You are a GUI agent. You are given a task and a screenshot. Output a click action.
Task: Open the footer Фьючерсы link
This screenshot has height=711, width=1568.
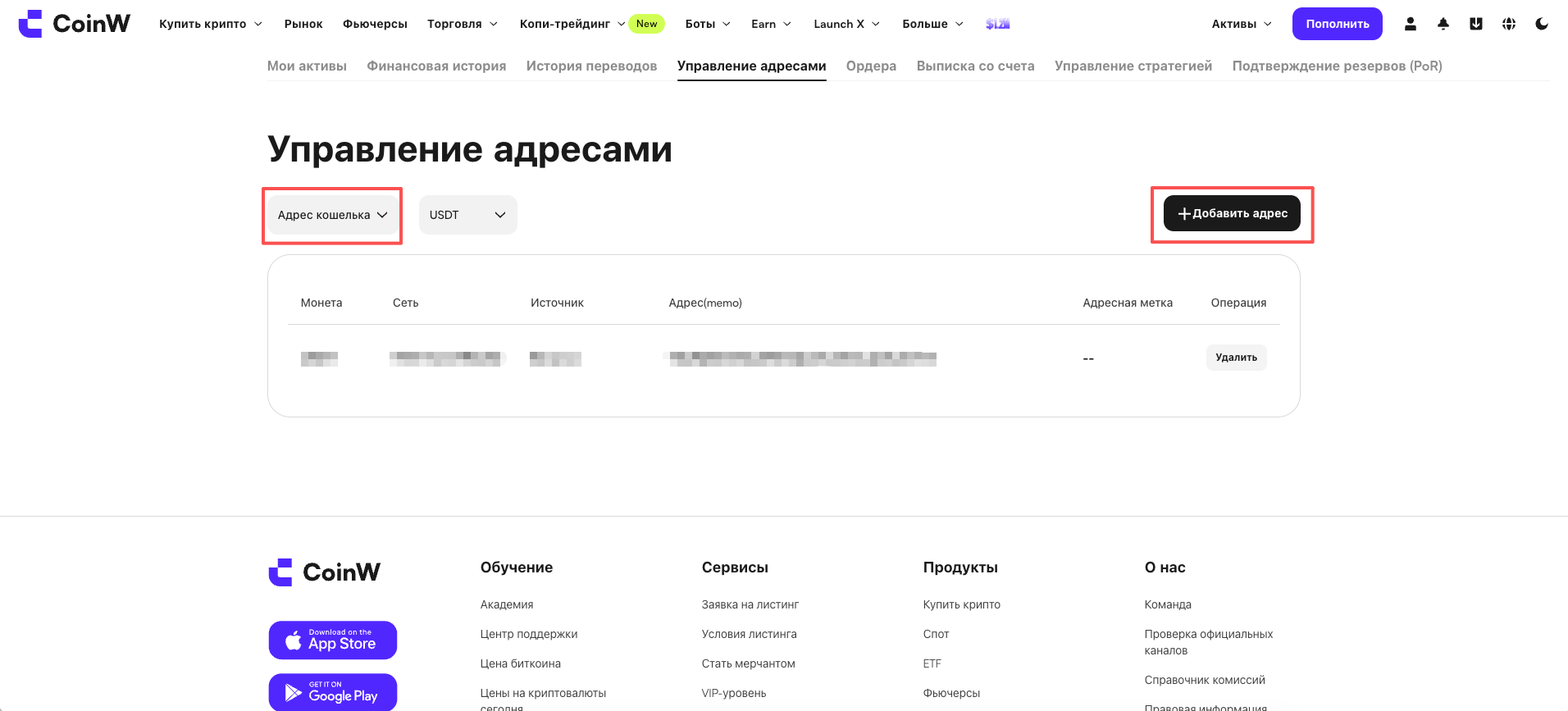[951, 693]
